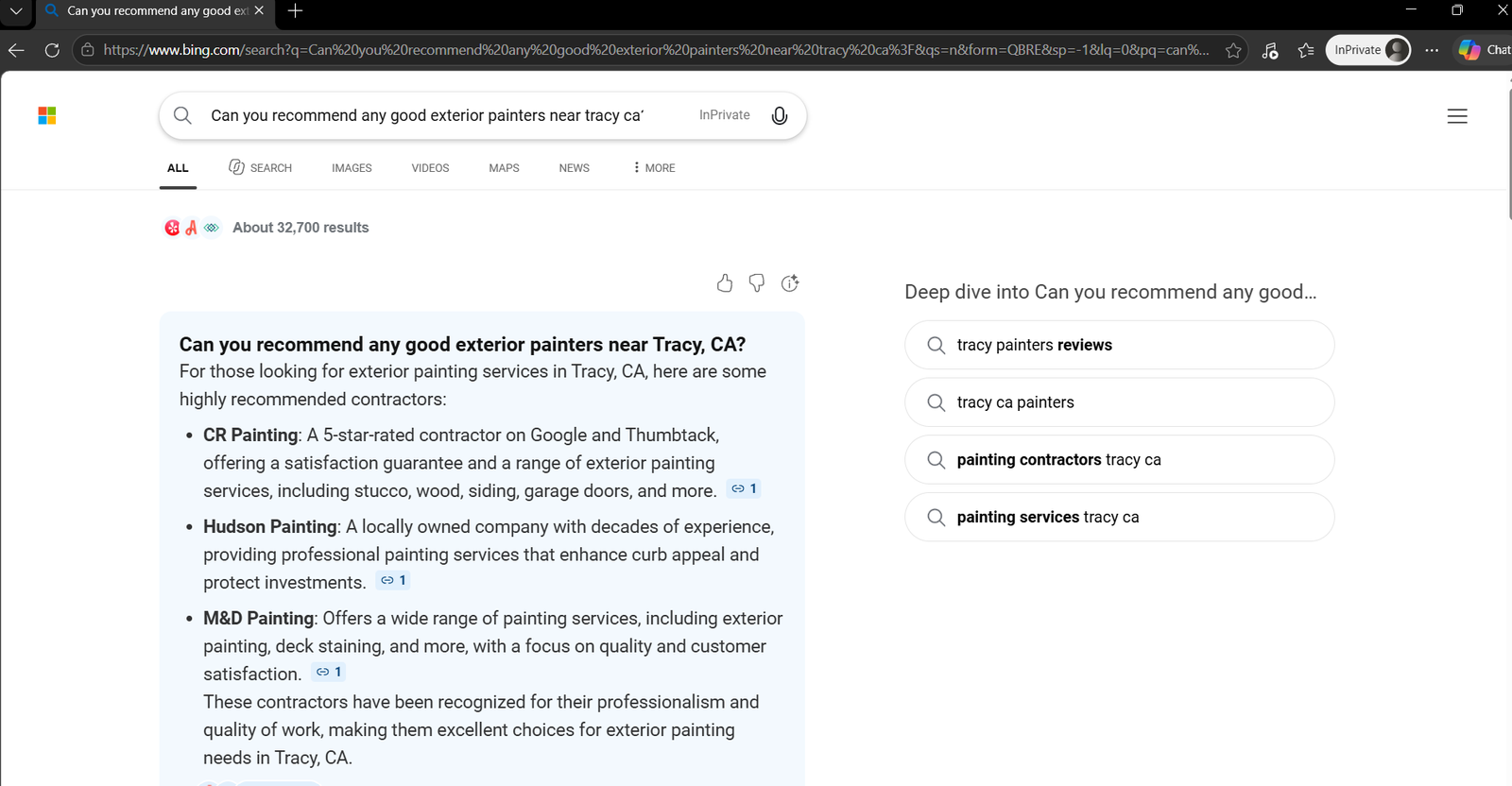
Task: Open the citation link after Hudson Painting
Action: tap(393, 580)
